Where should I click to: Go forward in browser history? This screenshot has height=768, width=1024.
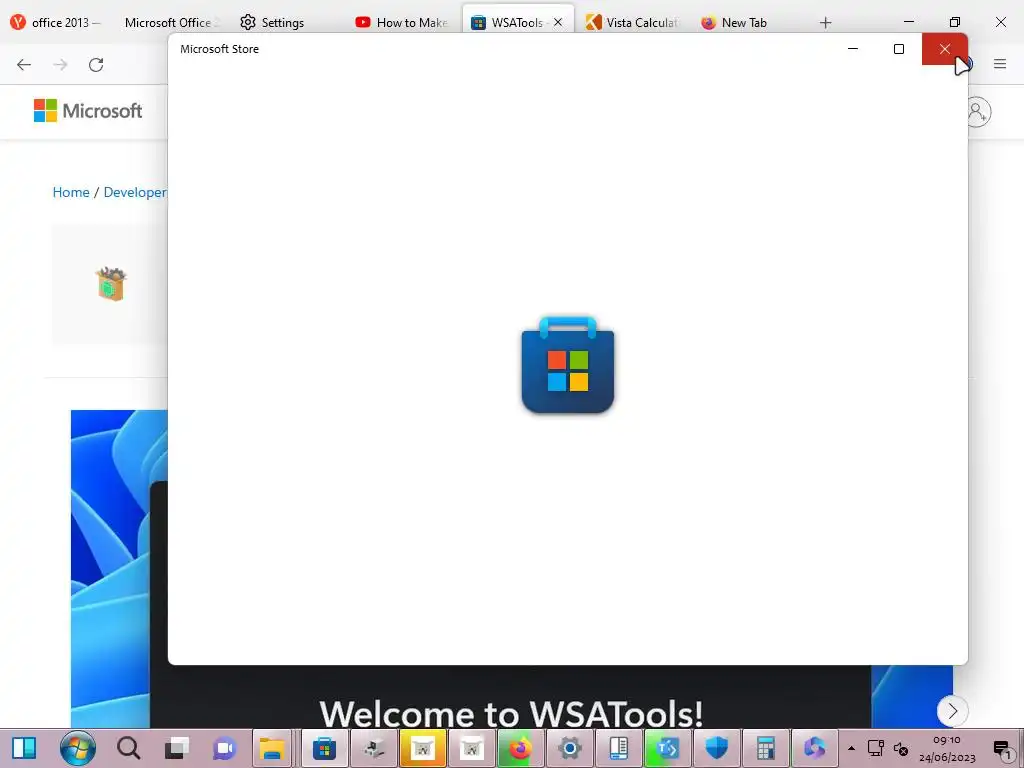60,65
